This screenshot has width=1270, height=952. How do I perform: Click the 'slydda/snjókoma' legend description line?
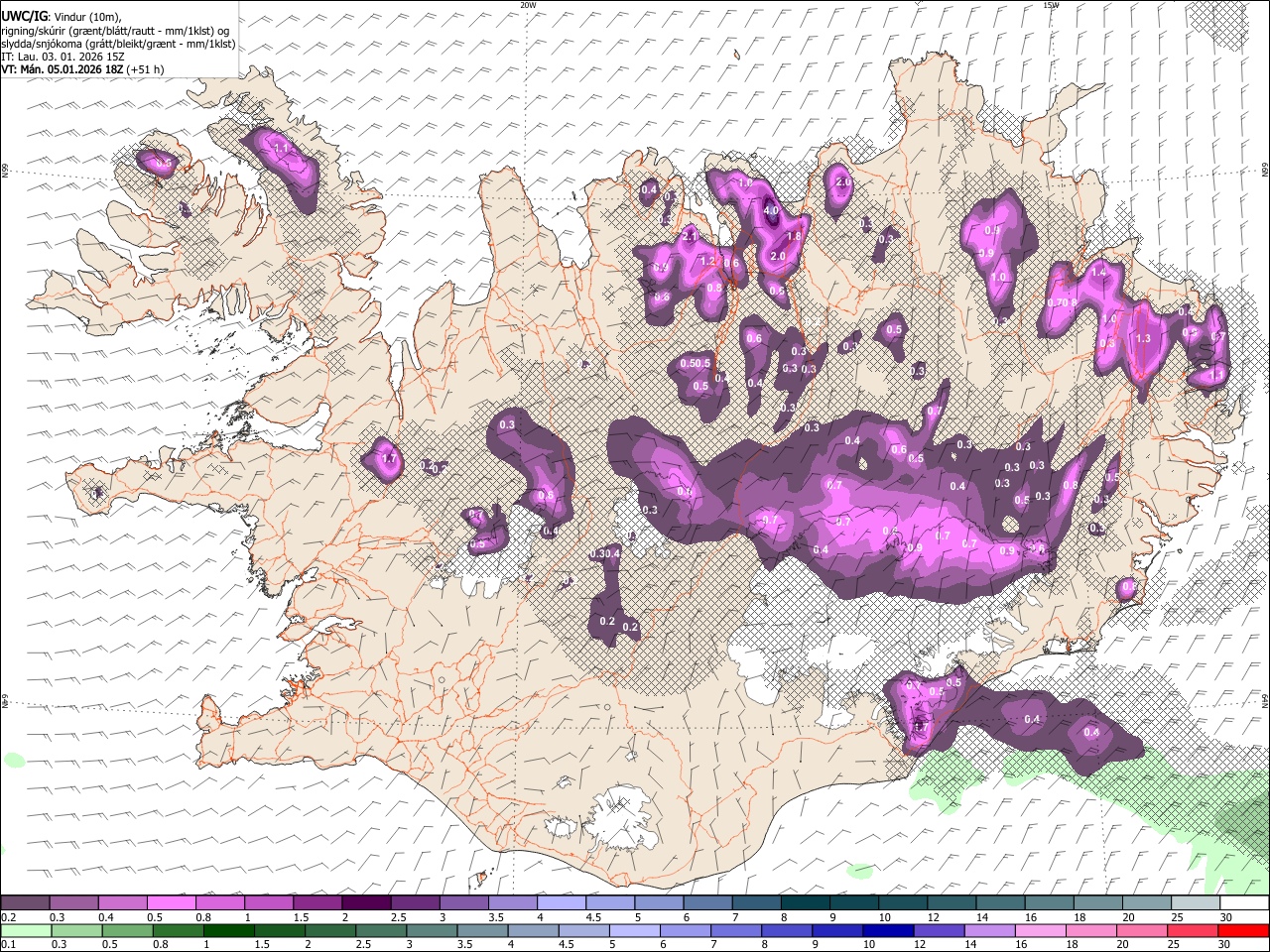coord(118,44)
